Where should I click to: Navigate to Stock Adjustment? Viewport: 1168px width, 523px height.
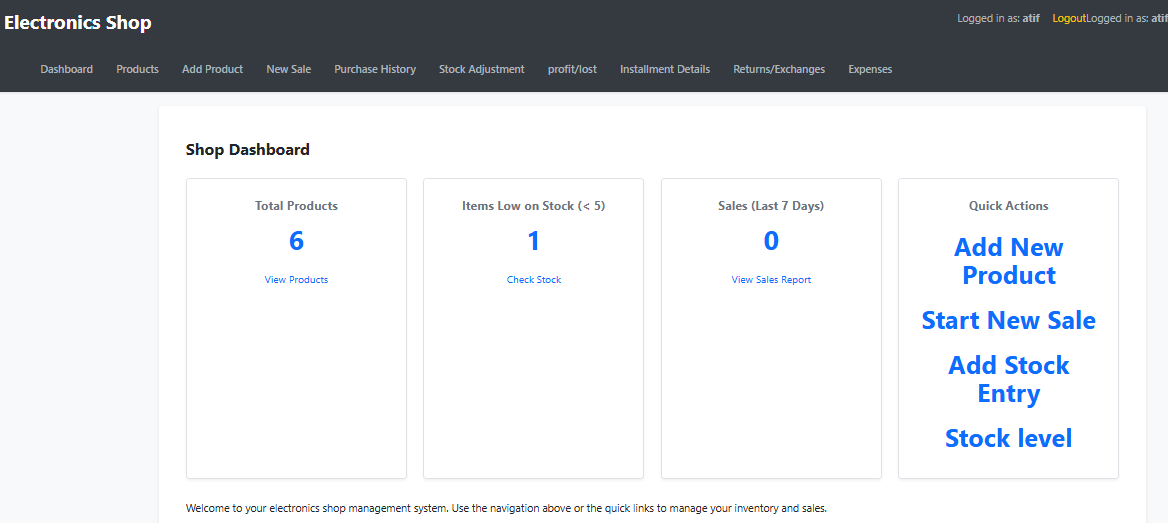[x=481, y=69]
